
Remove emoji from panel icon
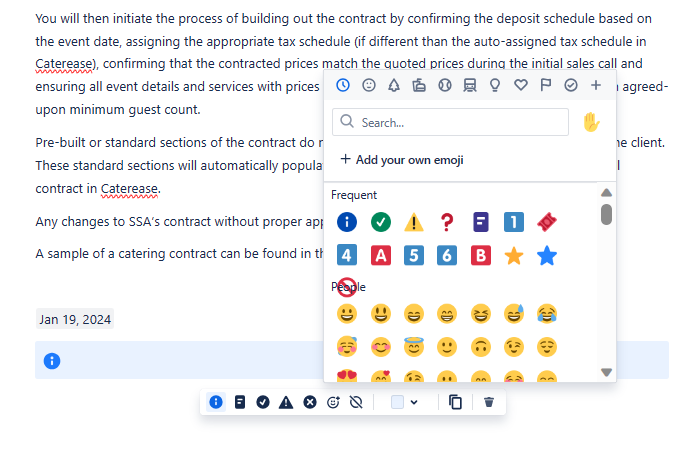point(356,402)
